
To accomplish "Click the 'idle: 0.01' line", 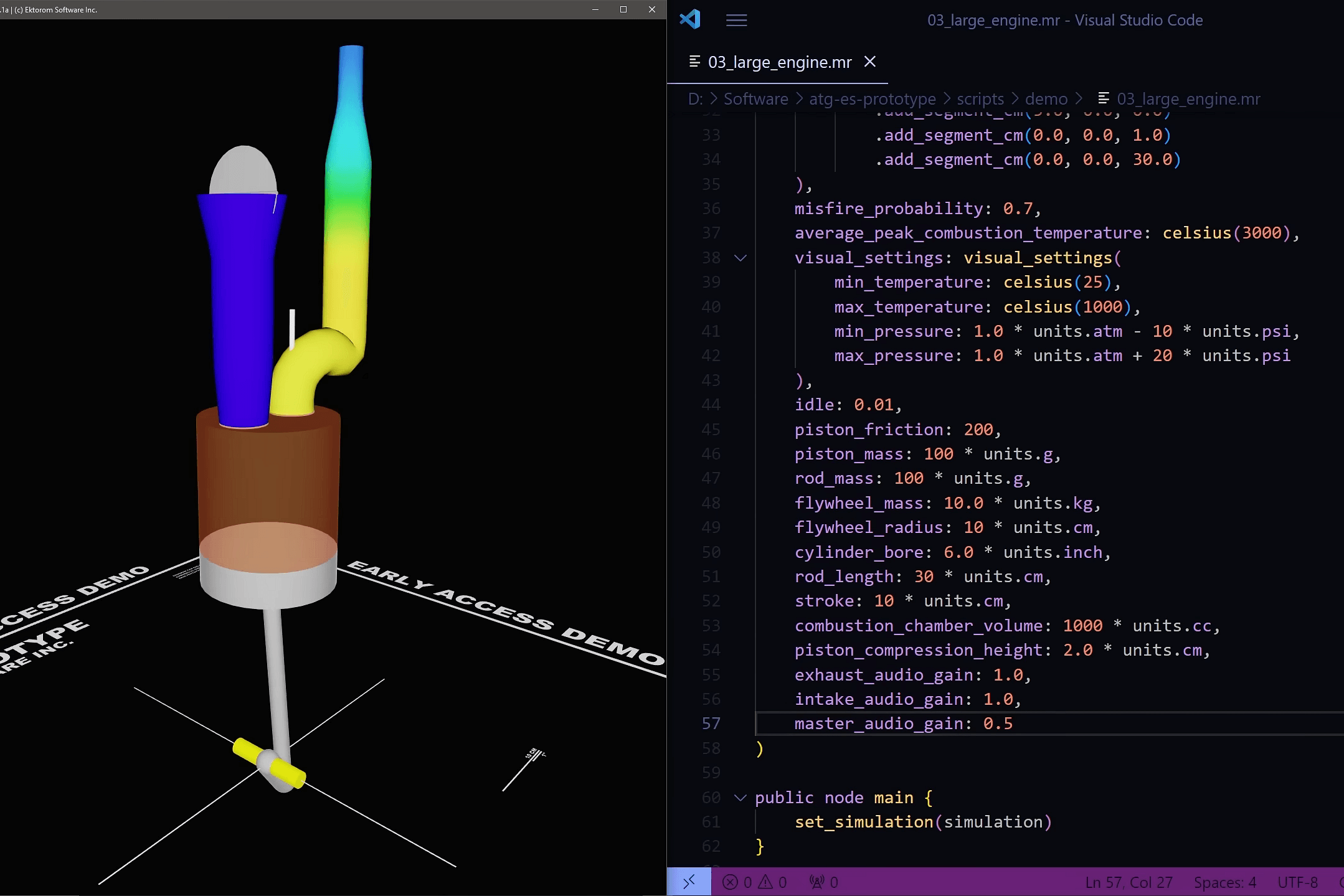I will click(x=848, y=405).
